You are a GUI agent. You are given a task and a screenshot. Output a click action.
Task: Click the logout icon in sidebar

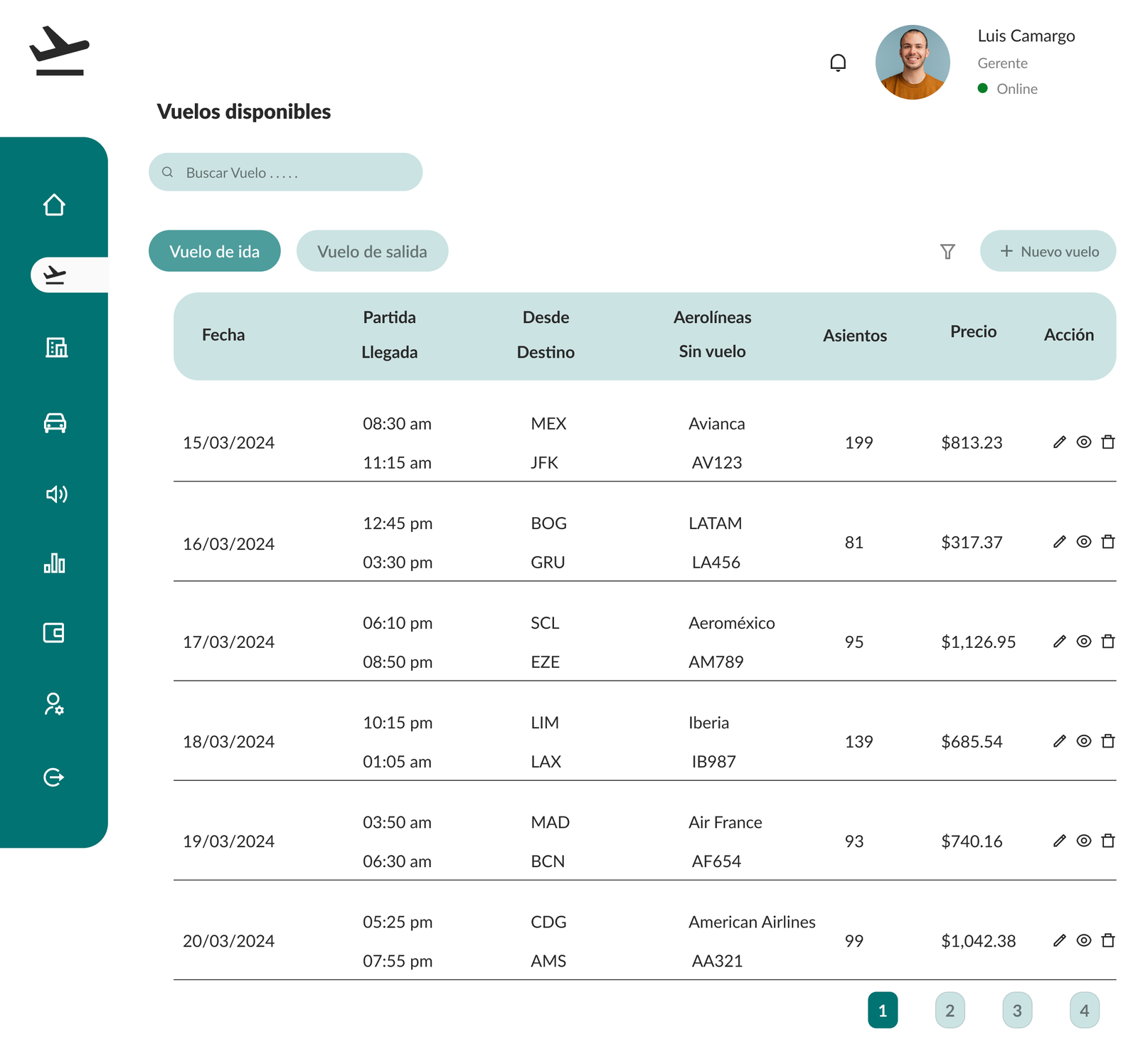(54, 777)
